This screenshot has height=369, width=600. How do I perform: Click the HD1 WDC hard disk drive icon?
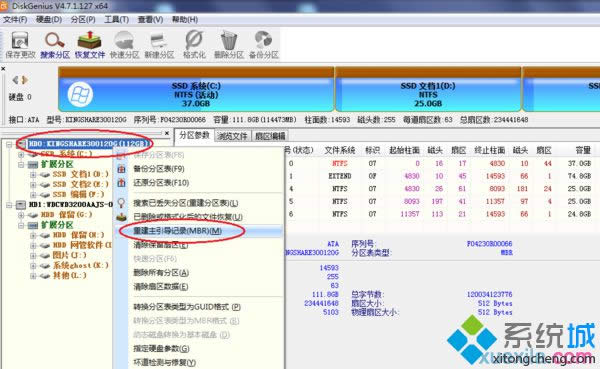pos(21,205)
